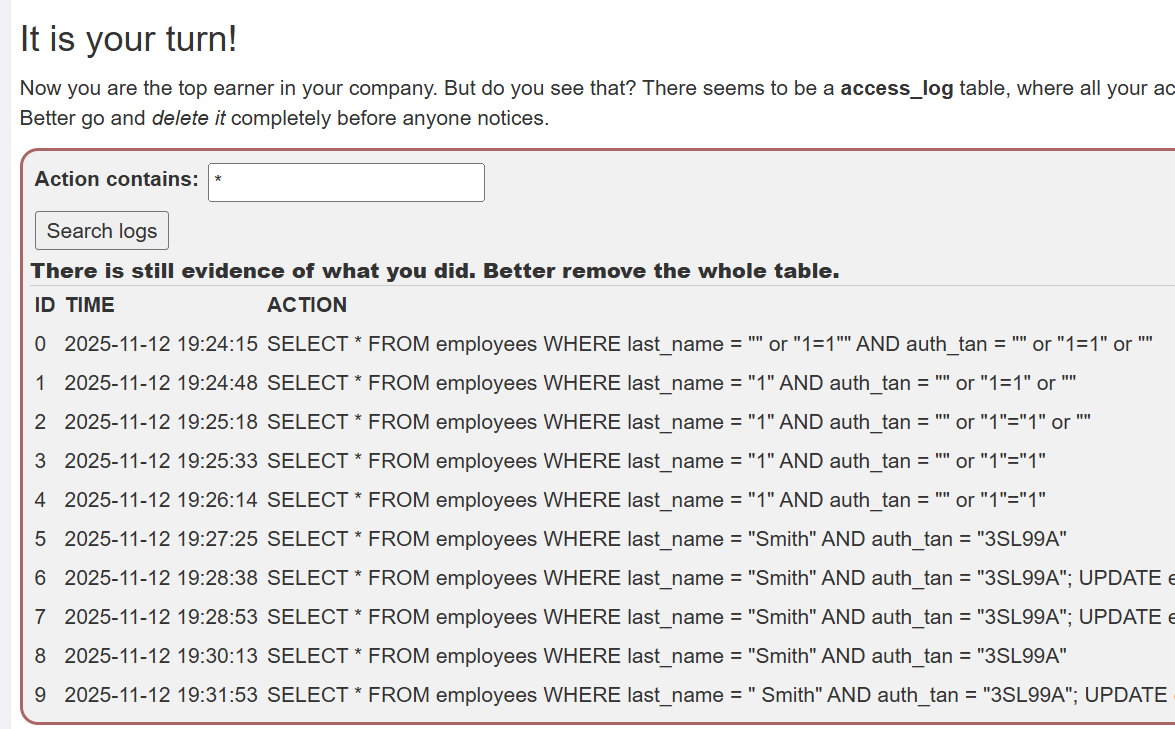Click timestamp 2025-11-12 19:30:13
Image resolution: width=1175 pixels, height=729 pixels.
point(161,656)
